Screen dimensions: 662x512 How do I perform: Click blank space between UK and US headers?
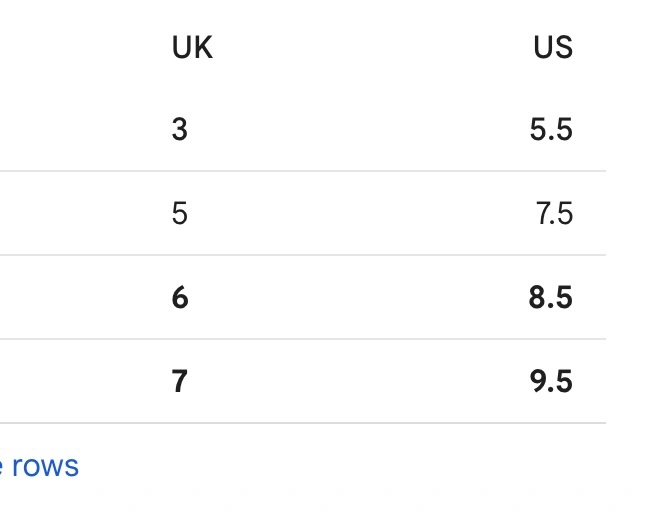coord(372,47)
